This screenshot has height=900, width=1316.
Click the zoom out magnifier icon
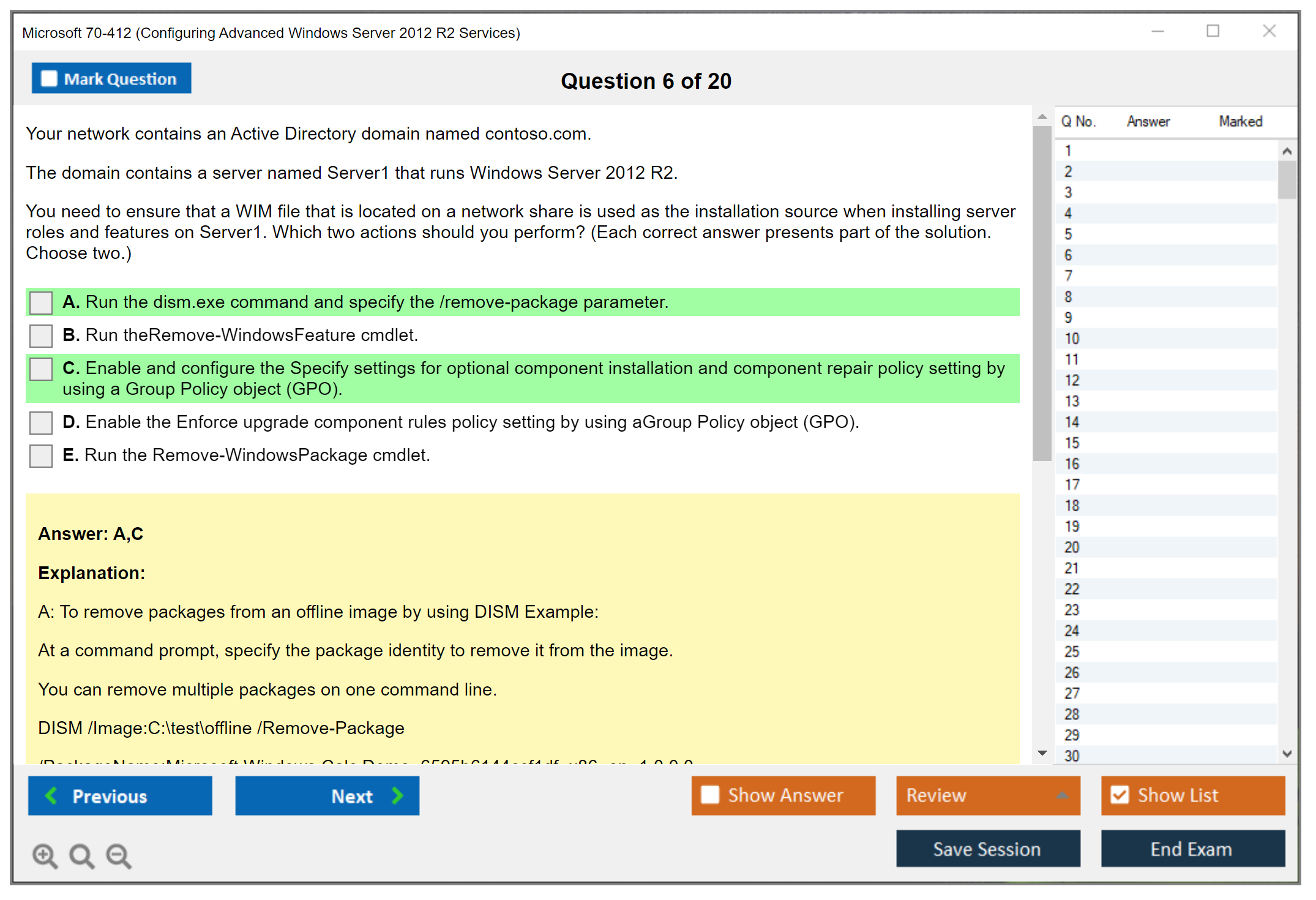pyautogui.click(x=118, y=855)
